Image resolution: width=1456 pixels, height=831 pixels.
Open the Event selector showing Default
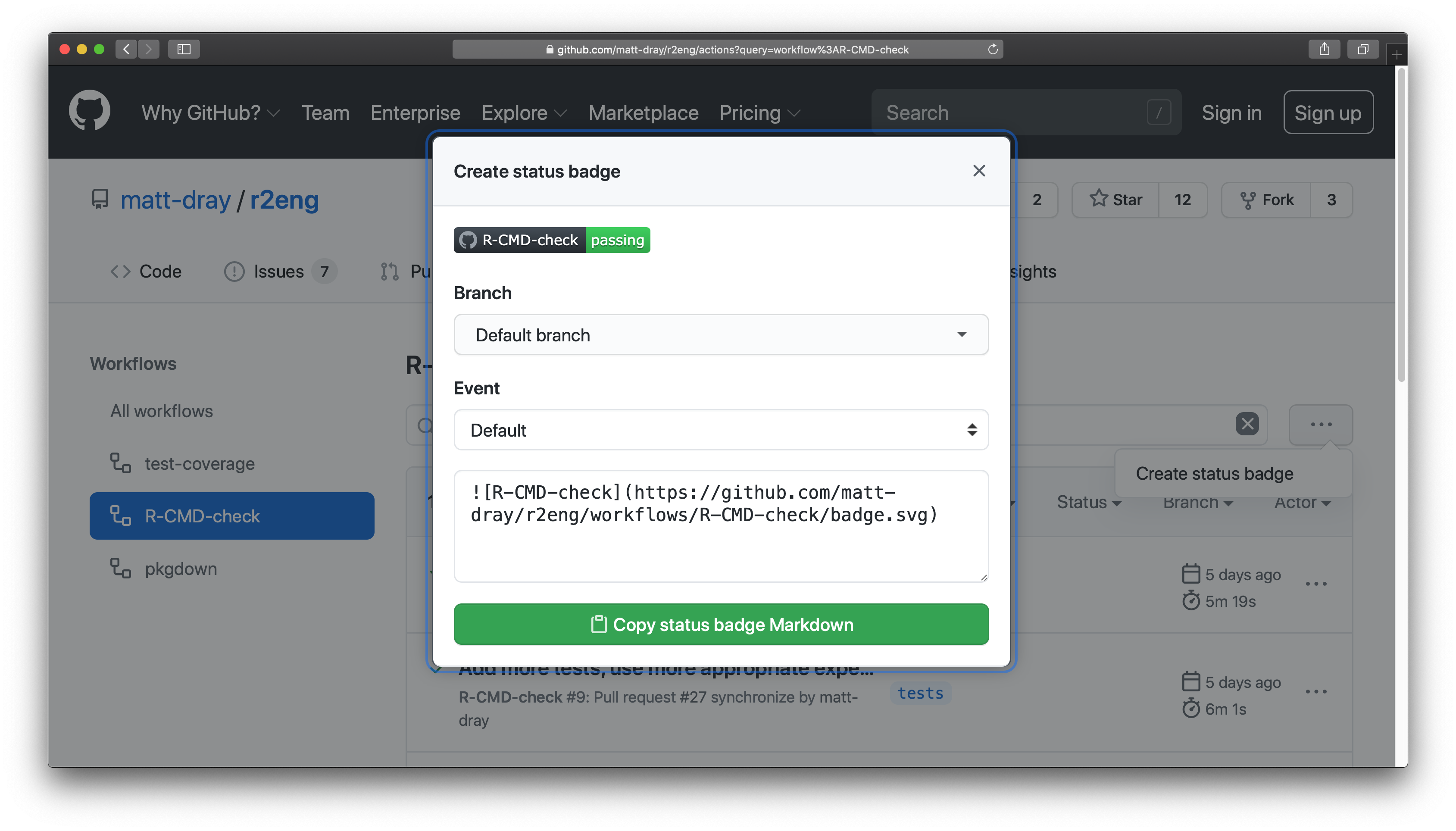(x=720, y=430)
